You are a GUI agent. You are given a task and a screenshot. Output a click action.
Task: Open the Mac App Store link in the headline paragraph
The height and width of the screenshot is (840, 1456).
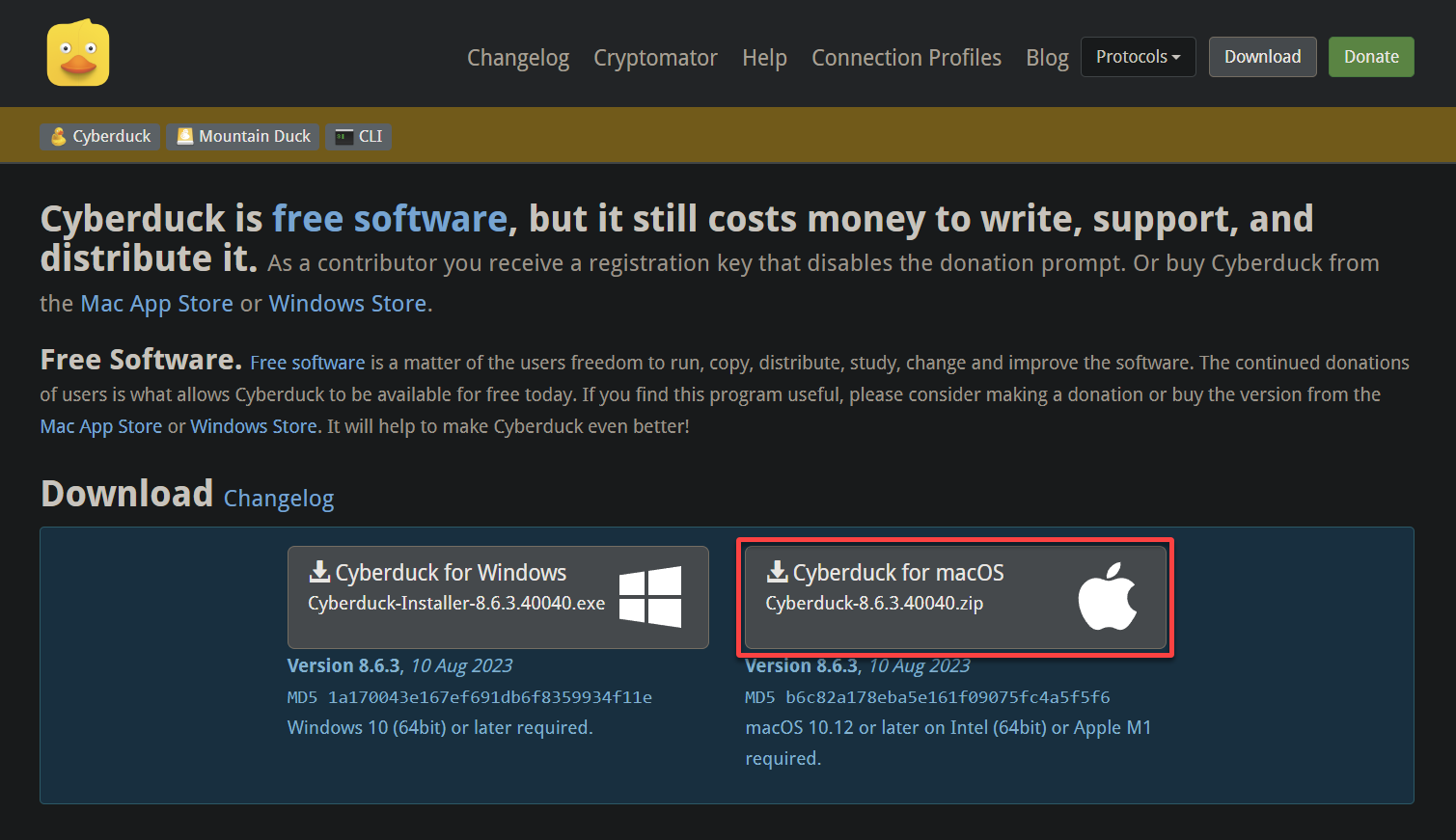pos(156,304)
